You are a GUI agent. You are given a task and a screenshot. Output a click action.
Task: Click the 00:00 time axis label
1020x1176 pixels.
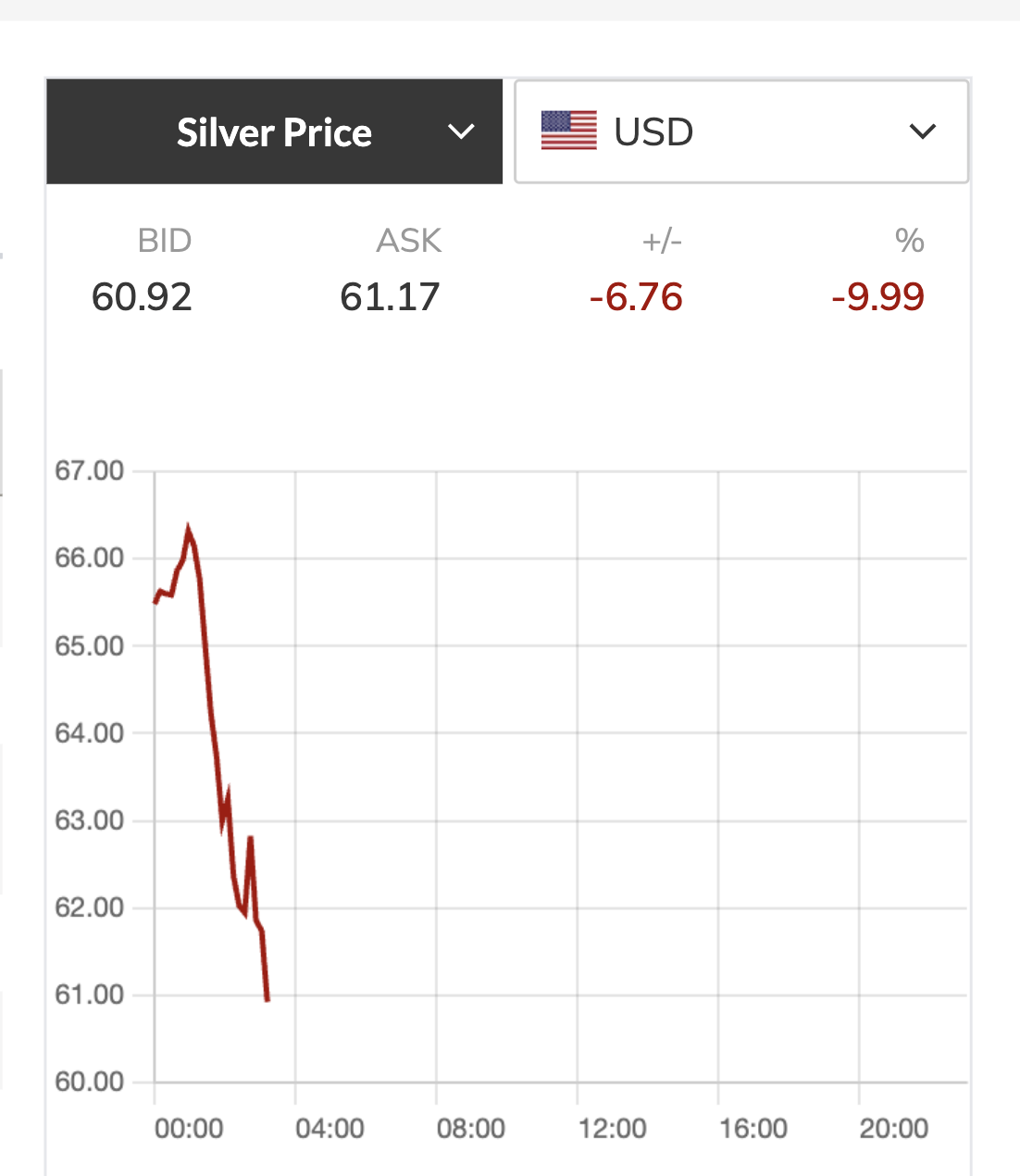pos(189,1128)
